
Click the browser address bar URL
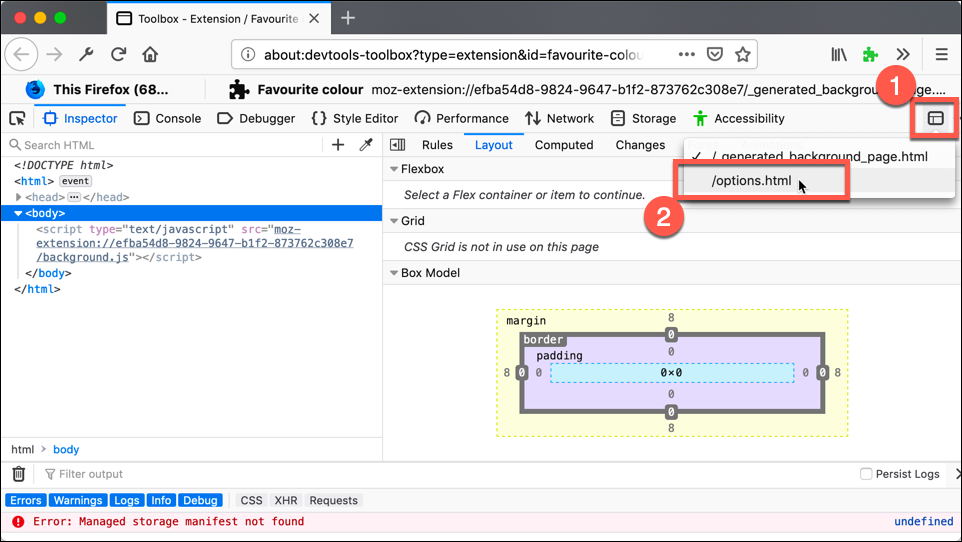tap(453, 55)
